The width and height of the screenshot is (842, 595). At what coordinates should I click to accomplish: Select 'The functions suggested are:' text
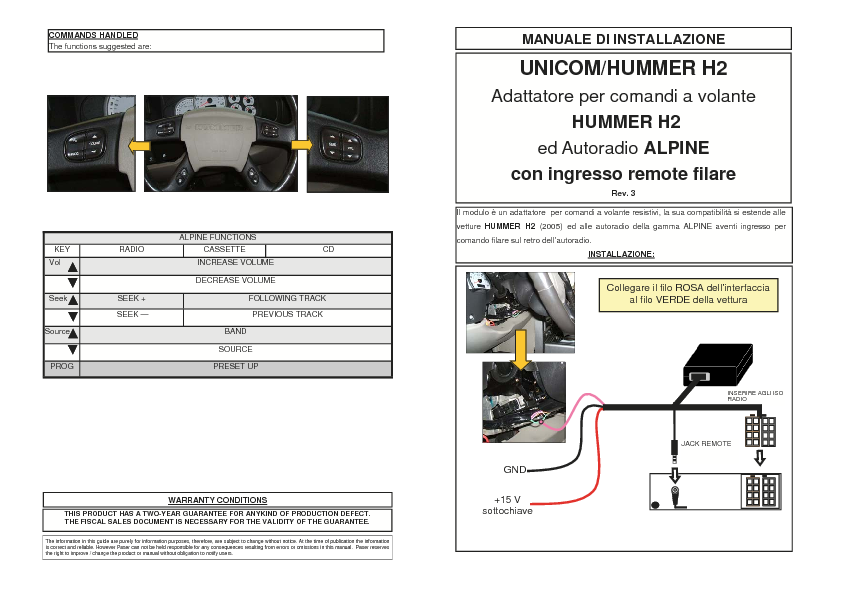[100, 47]
